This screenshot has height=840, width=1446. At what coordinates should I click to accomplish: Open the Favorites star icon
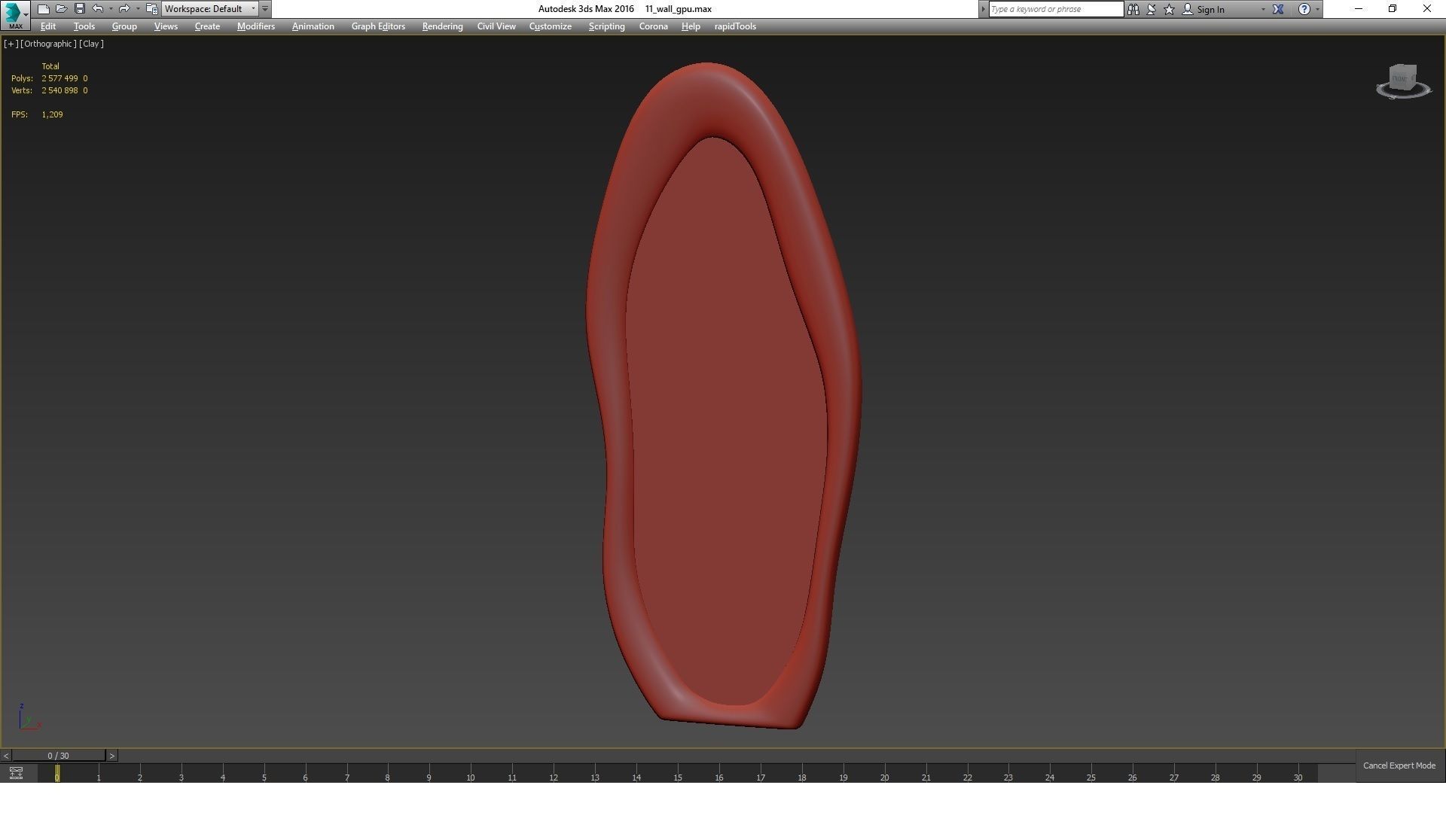(1169, 9)
